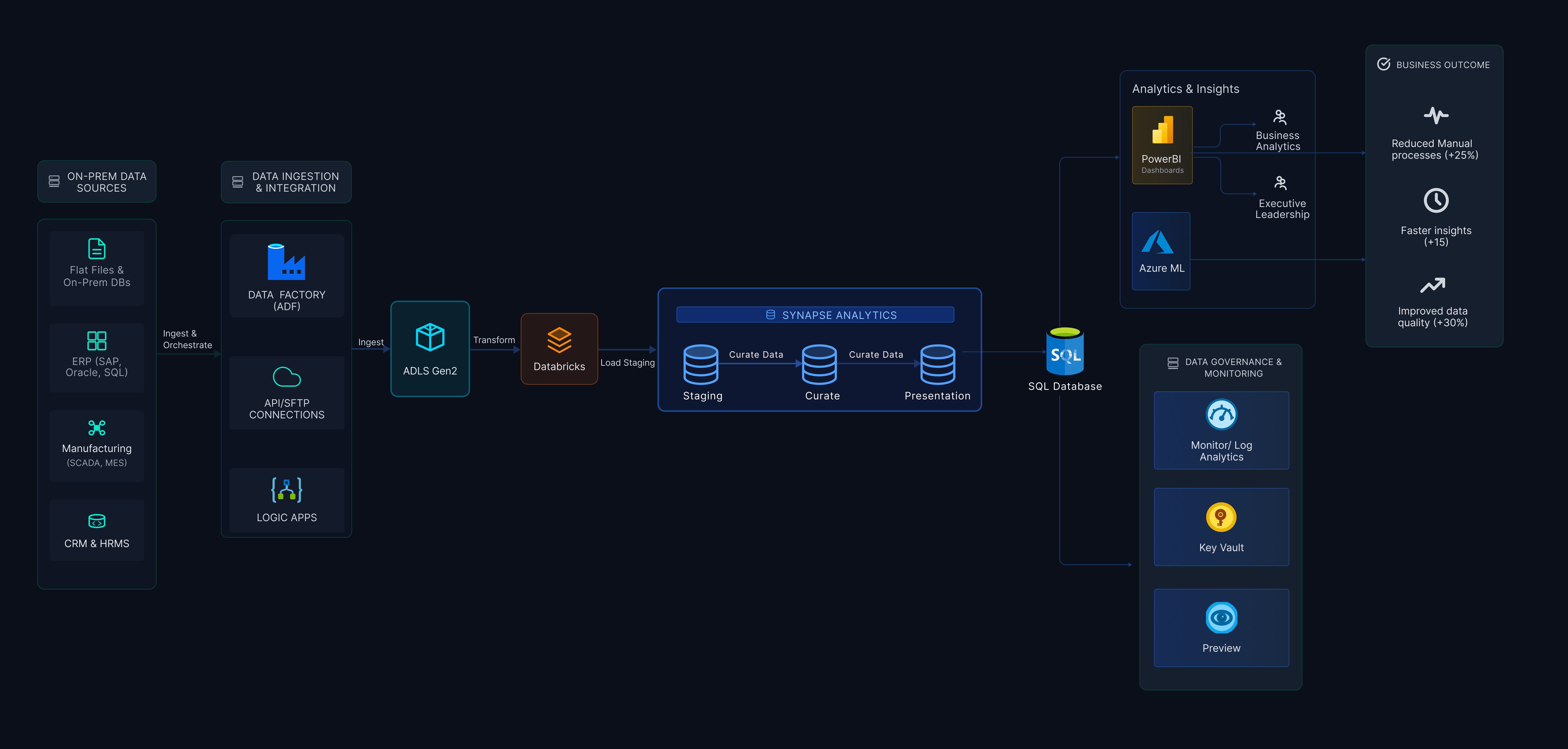Click the Data Factory (ADF) icon

[x=286, y=262]
